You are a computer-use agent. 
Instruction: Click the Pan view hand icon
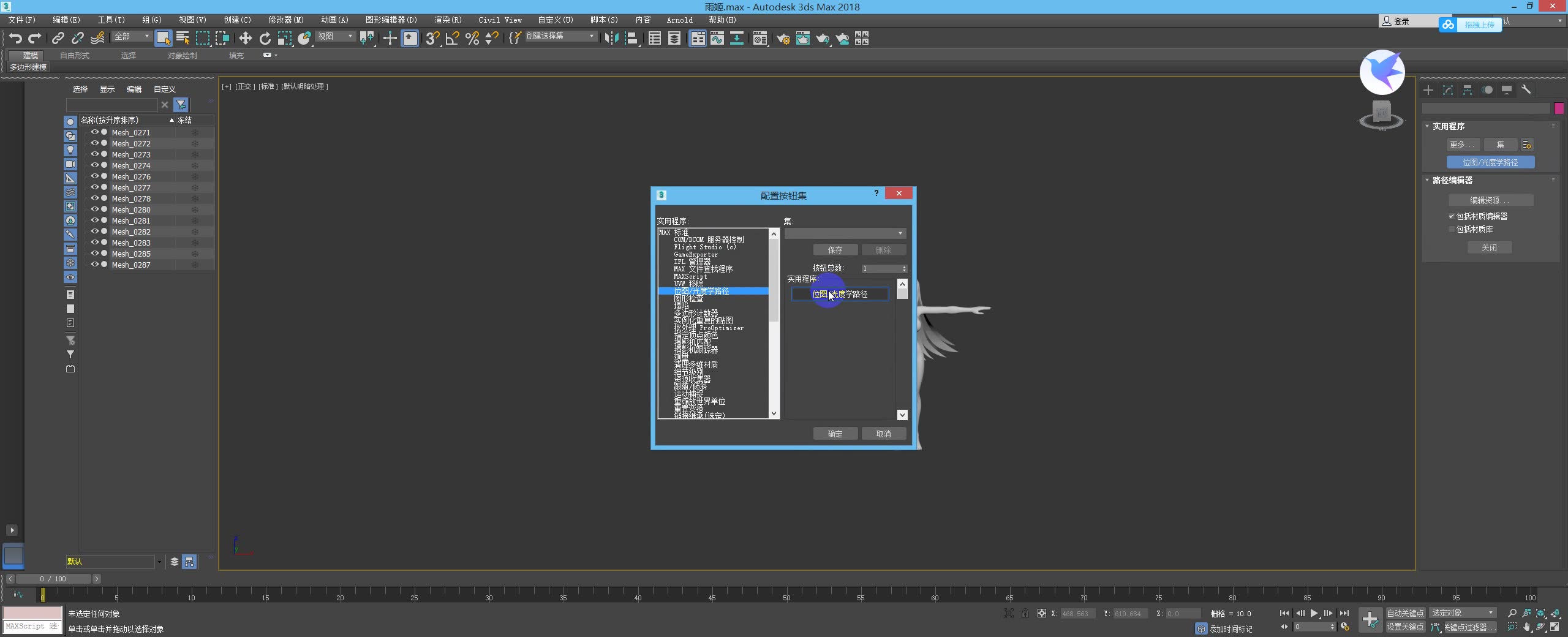tap(1527, 627)
